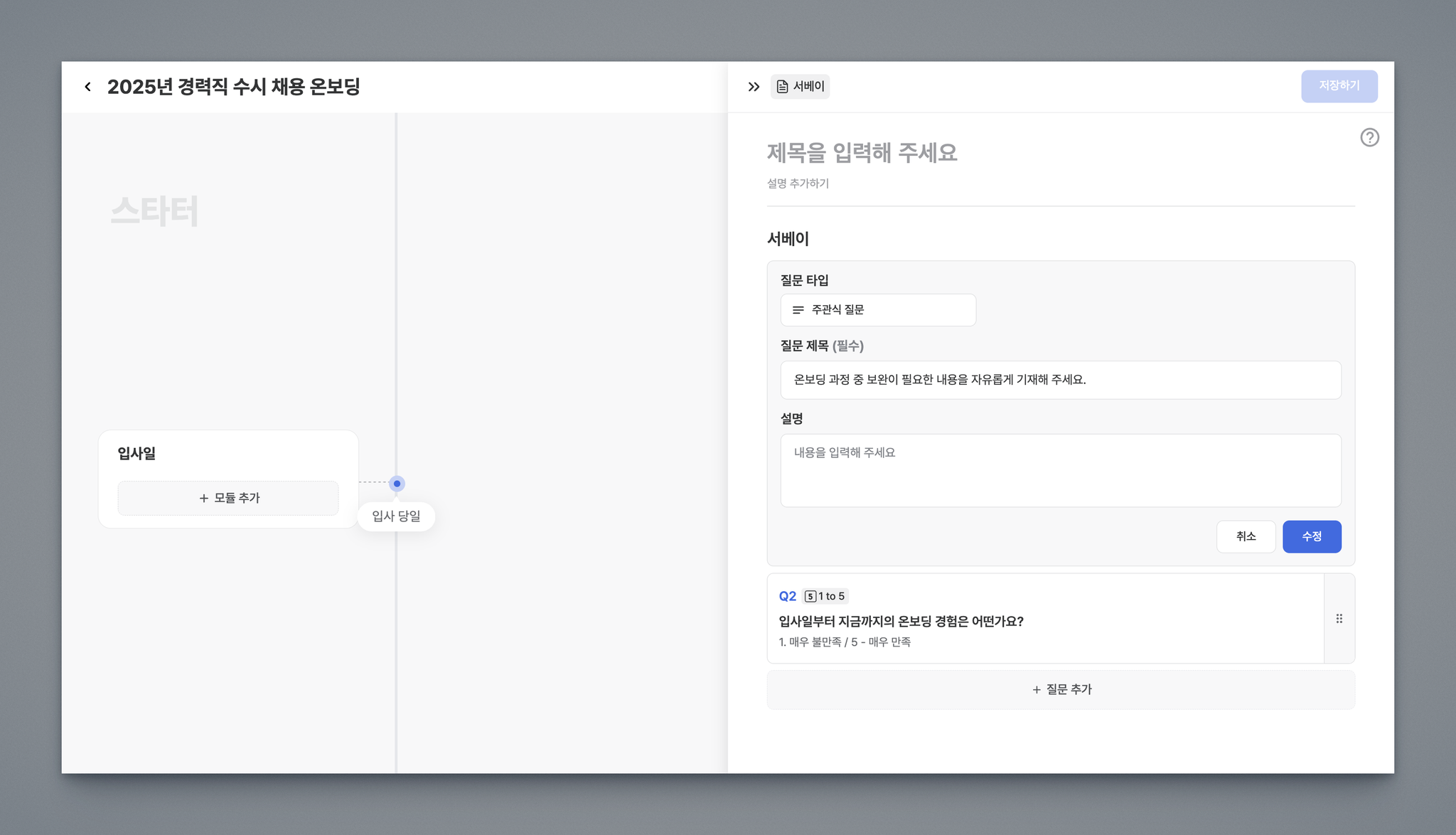Click the 서베이 document icon chip

[800, 87]
